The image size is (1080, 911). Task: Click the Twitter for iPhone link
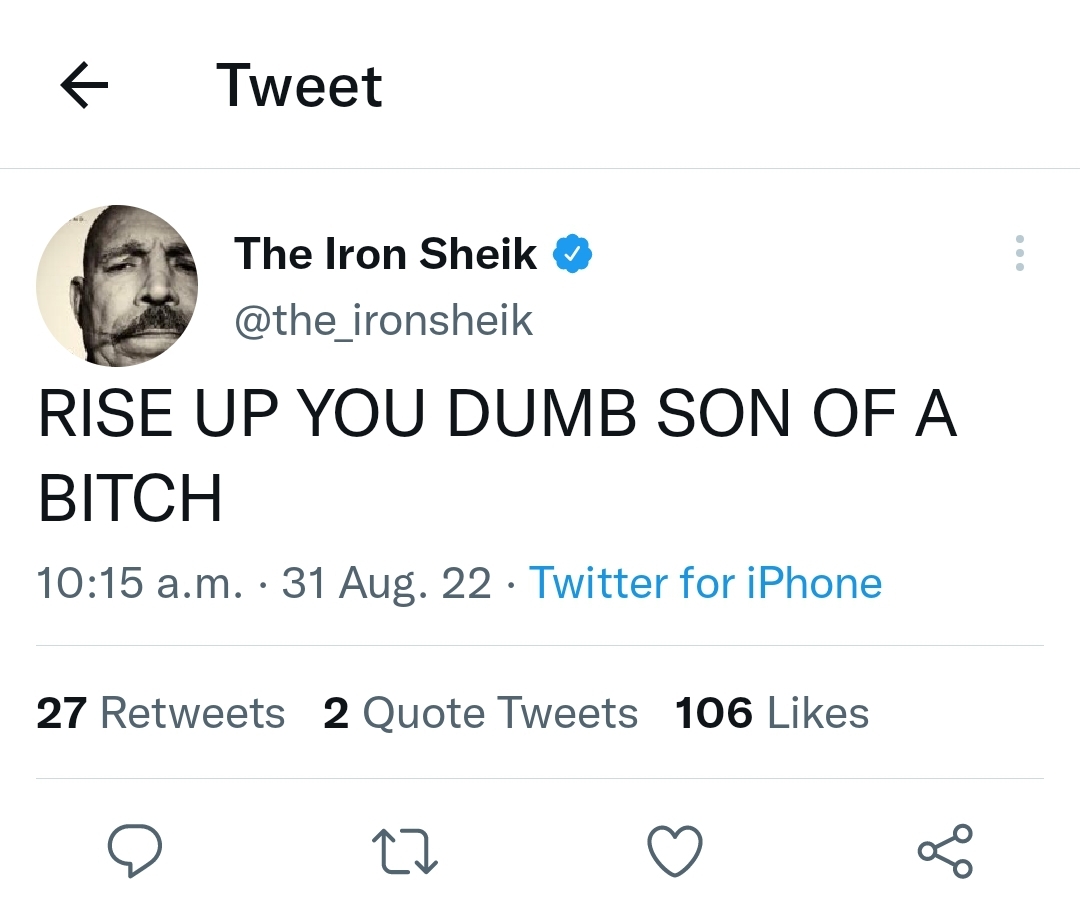click(x=705, y=583)
